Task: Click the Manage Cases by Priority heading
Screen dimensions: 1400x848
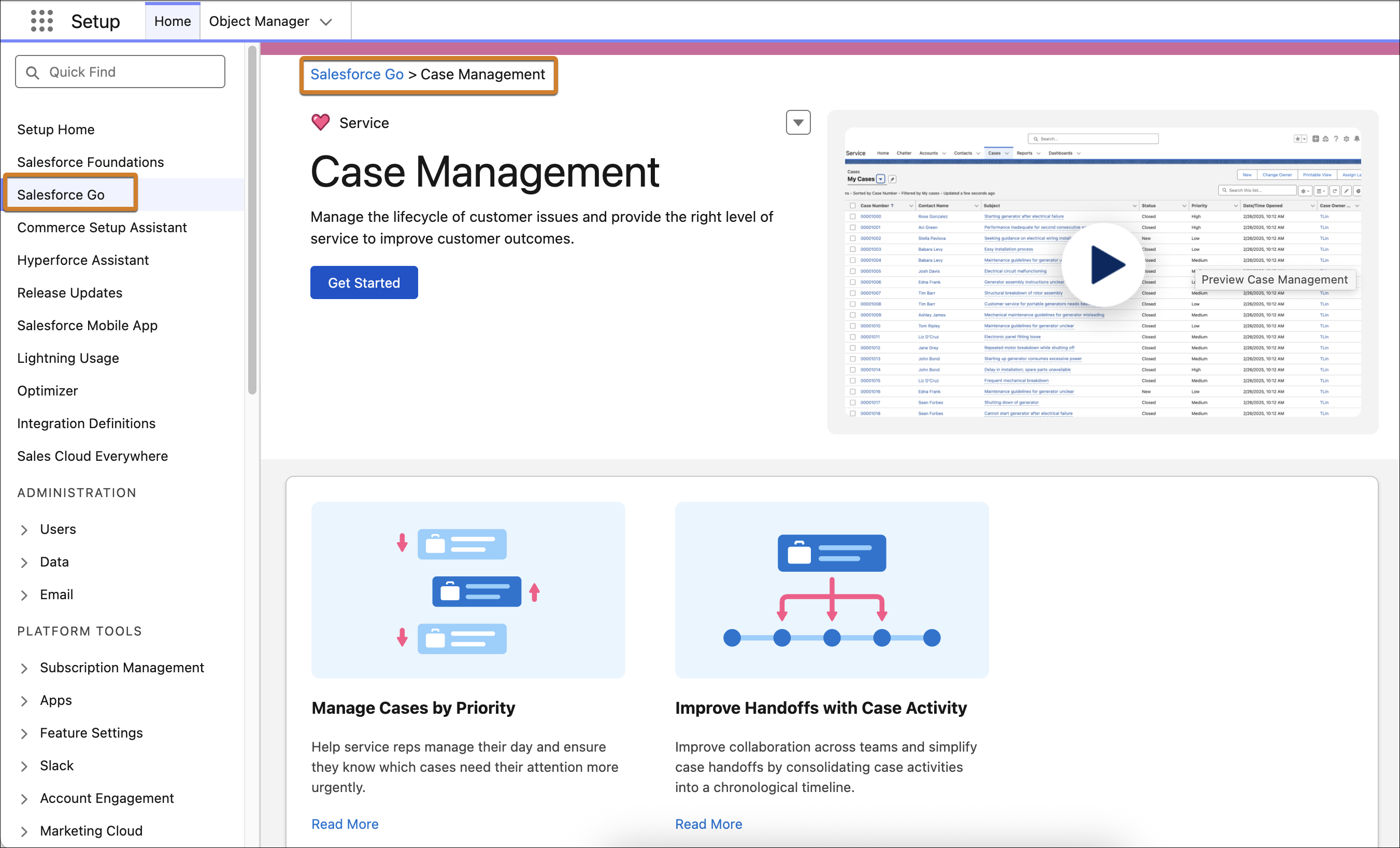Action: (x=413, y=708)
